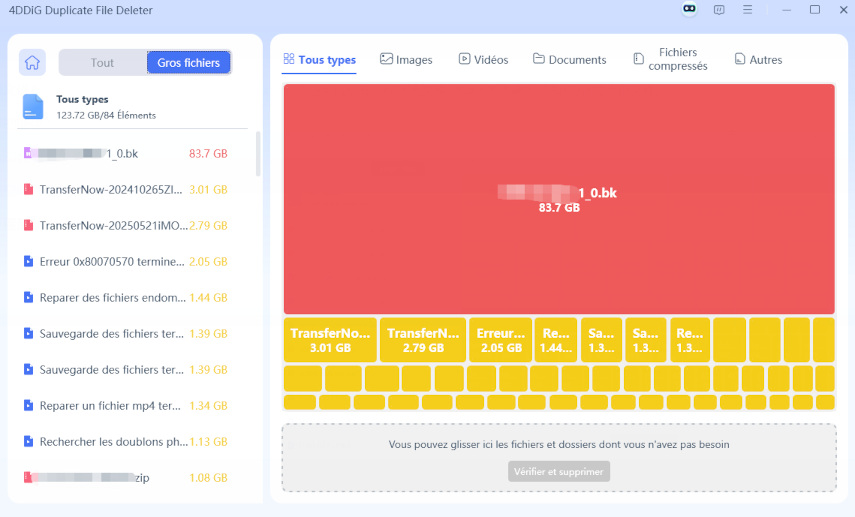Click the blue video icon of 'Reparer des fichiers'
This screenshot has width=855, height=517.
(x=28, y=297)
